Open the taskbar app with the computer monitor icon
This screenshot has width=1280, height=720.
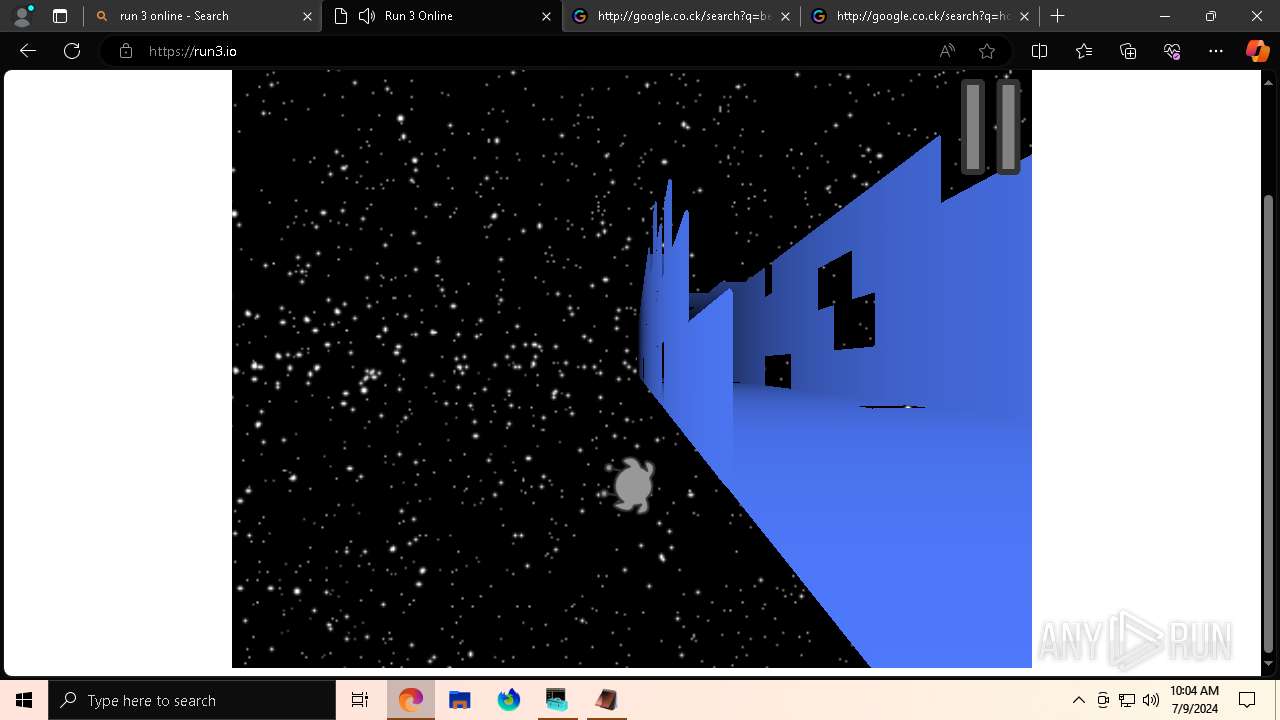pos(557,700)
